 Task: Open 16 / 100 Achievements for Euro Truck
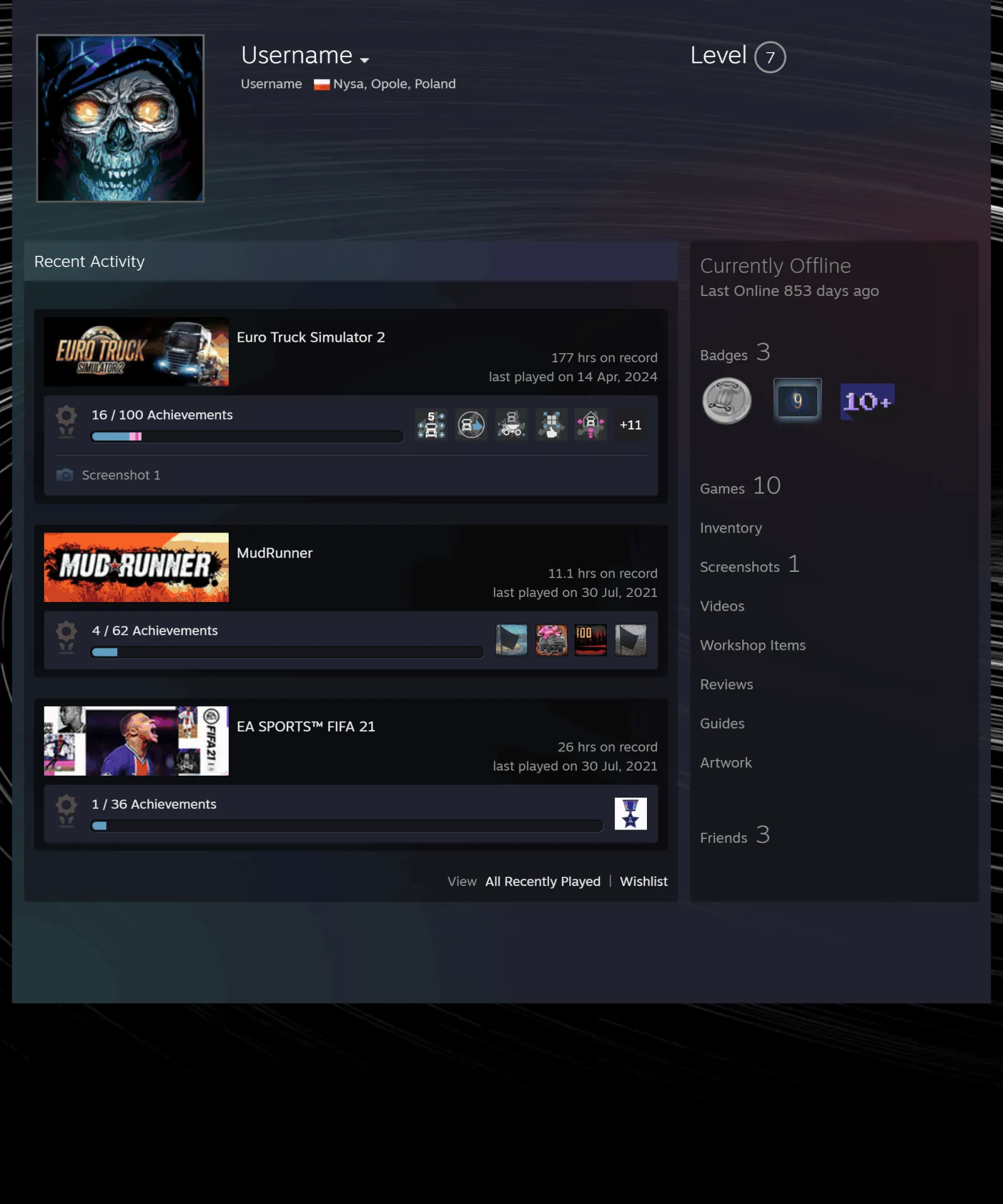tap(162, 415)
